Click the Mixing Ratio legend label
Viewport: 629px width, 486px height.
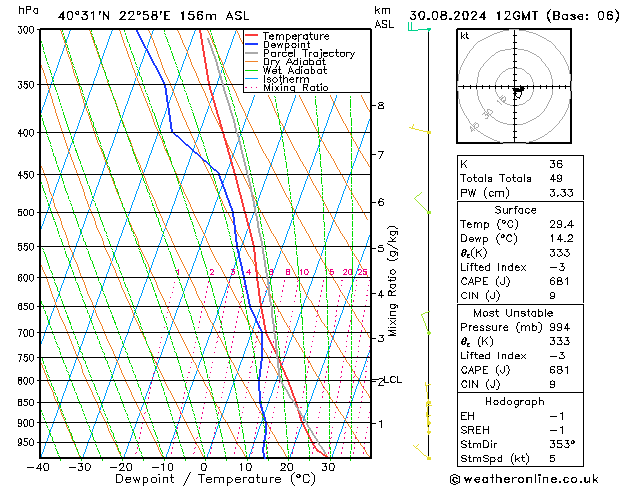296,87
